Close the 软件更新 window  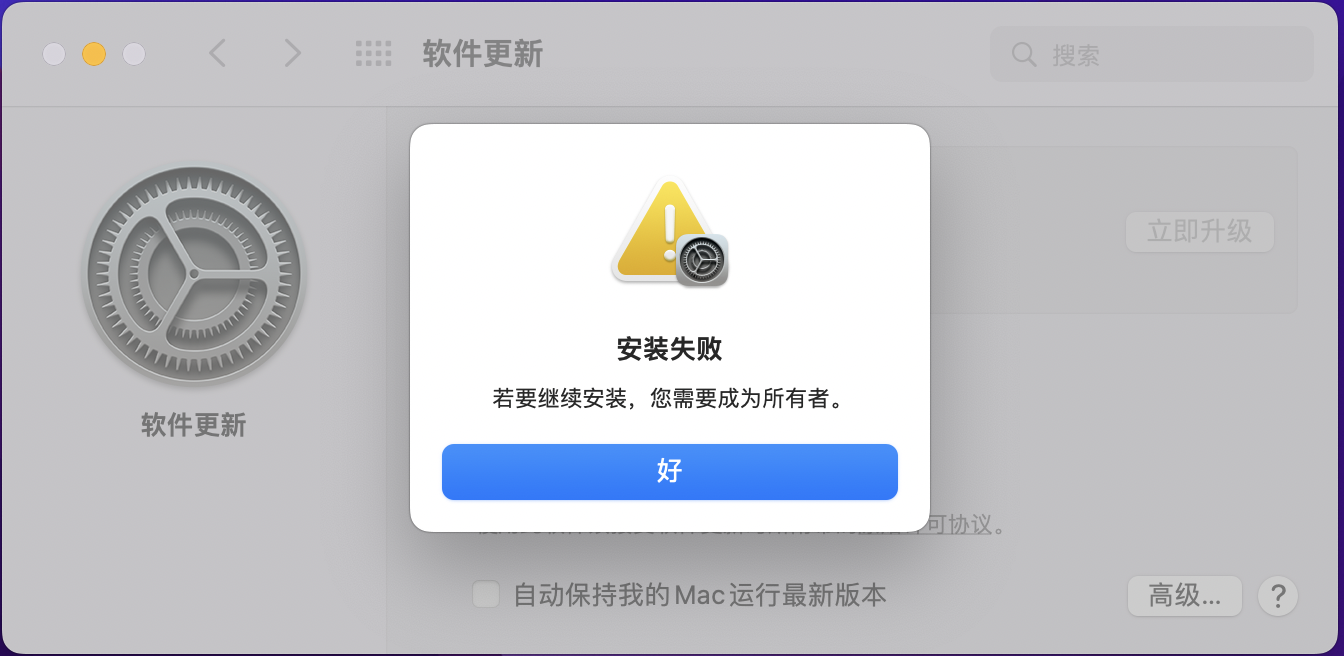(x=54, y=54)
